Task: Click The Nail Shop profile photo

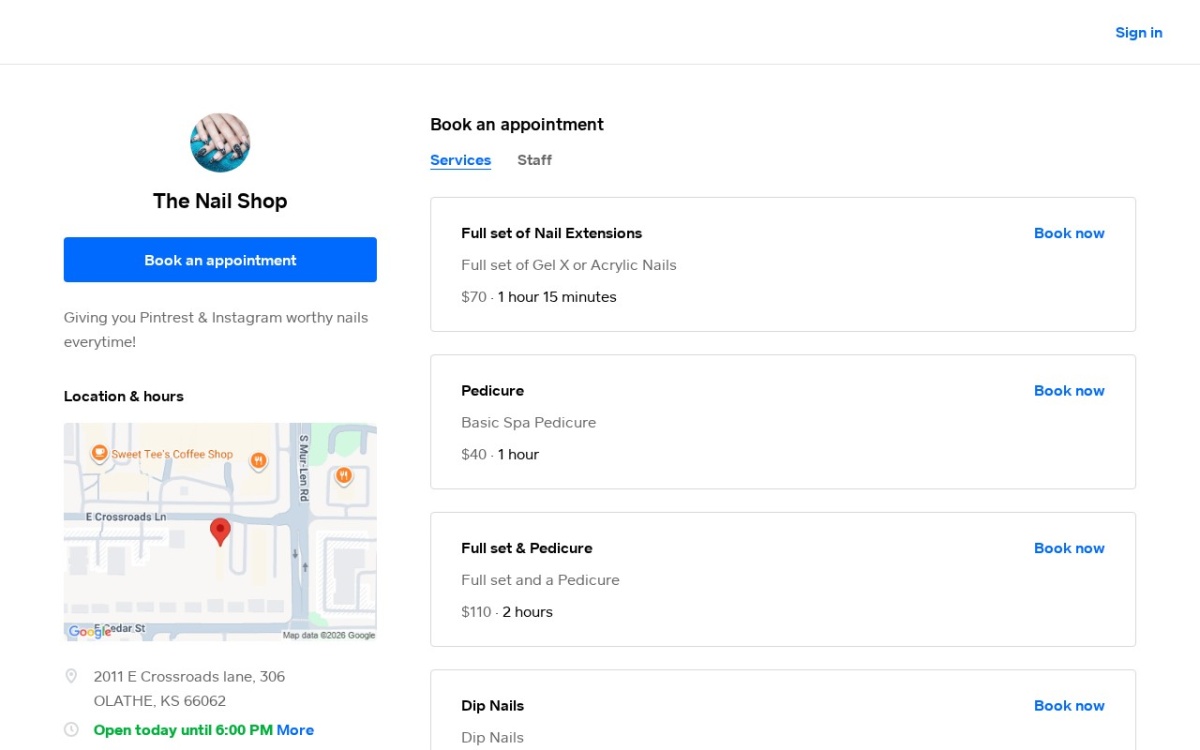Action: (220, 143)
